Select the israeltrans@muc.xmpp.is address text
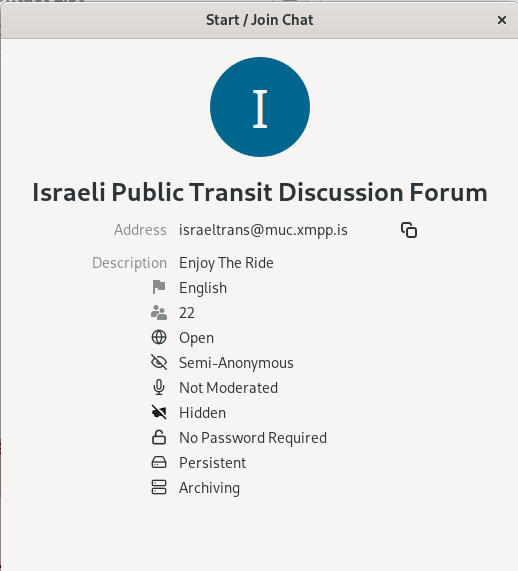The height and width of the screenshot is (571, 518). coord(263,230)
